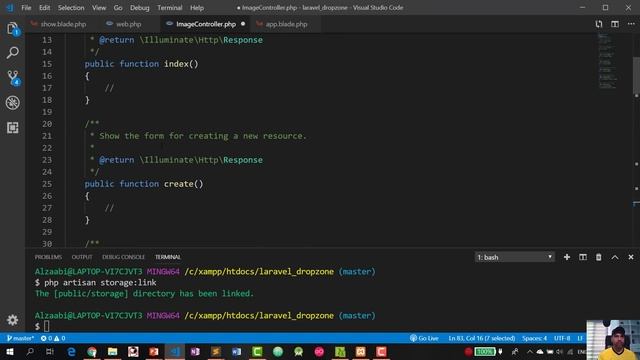Open the Search view in activity bar
The height and width of the screenshot is (360, 640).
tap(13, 53)
